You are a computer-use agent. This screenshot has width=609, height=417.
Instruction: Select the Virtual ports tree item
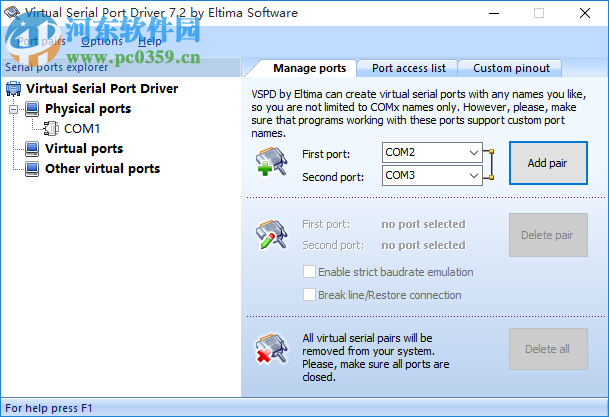84,149
